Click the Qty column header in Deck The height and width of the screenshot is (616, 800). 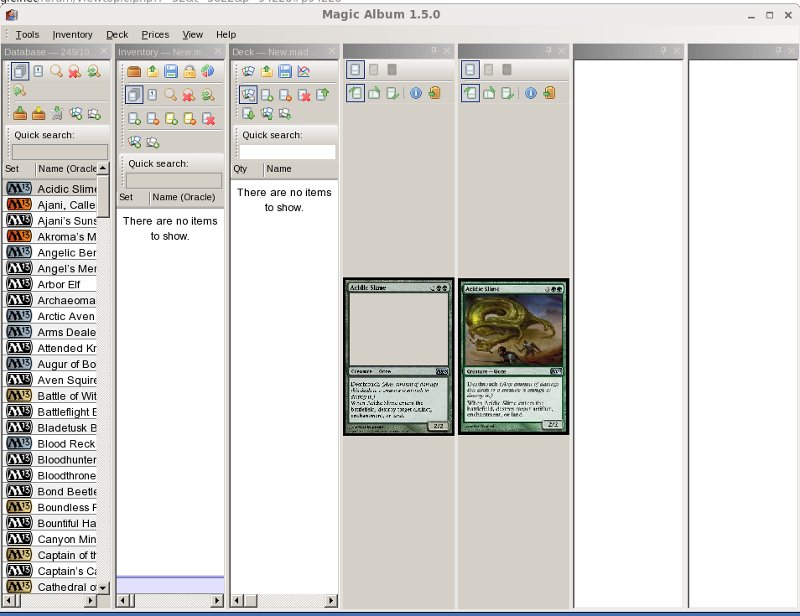tap(240, 169)
